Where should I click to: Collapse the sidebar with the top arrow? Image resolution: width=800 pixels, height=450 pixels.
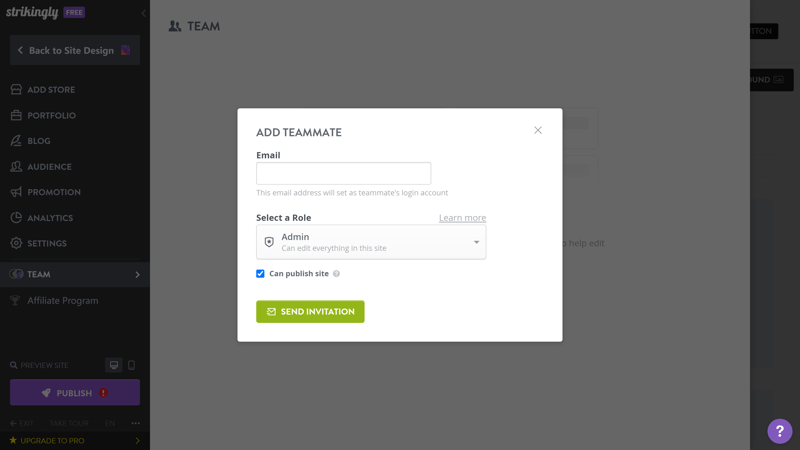pos(143,13)
